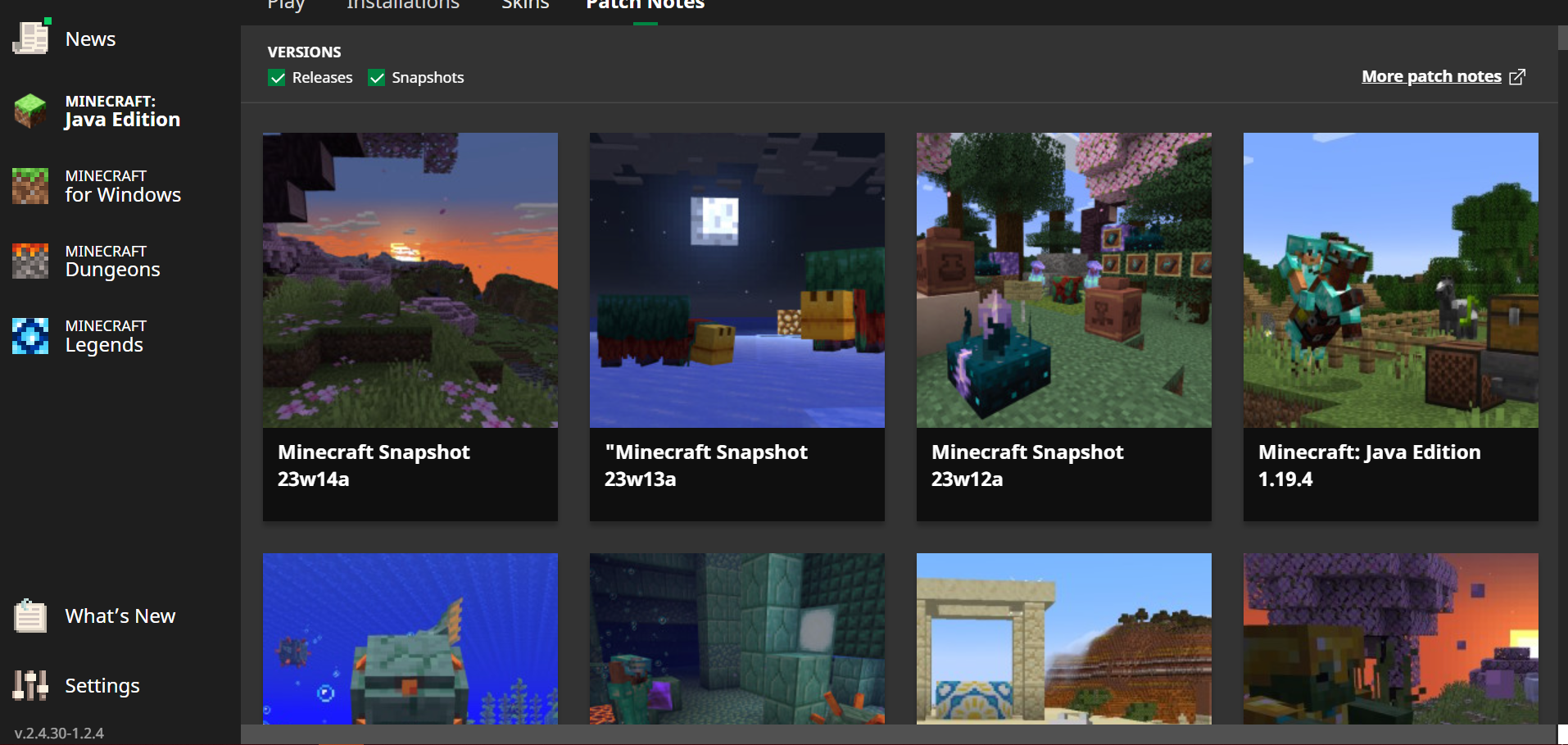
Task: Select the Minecraft for Windows dirt block icon
Action: (31, 186)
